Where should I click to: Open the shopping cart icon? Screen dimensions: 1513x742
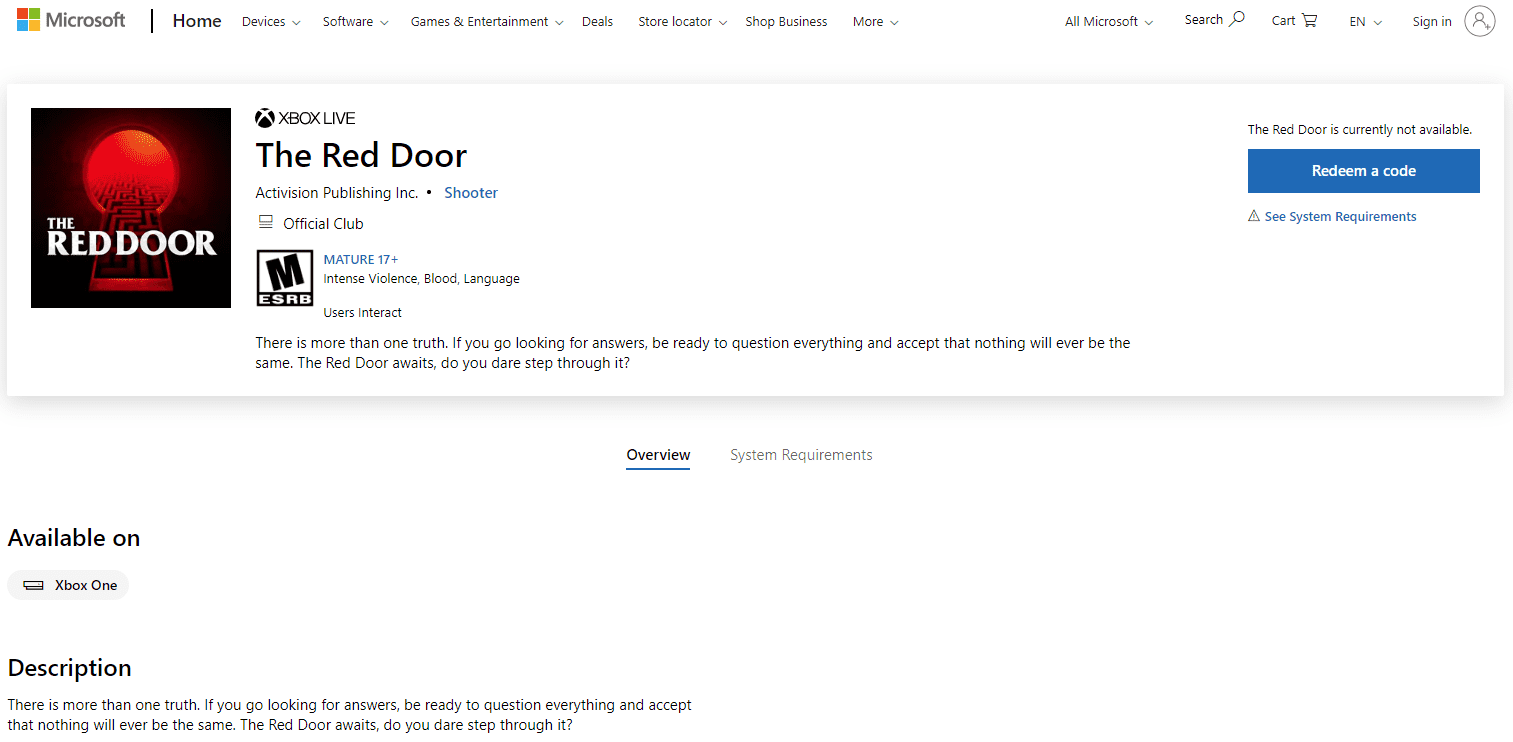[x=1310, y=20]
